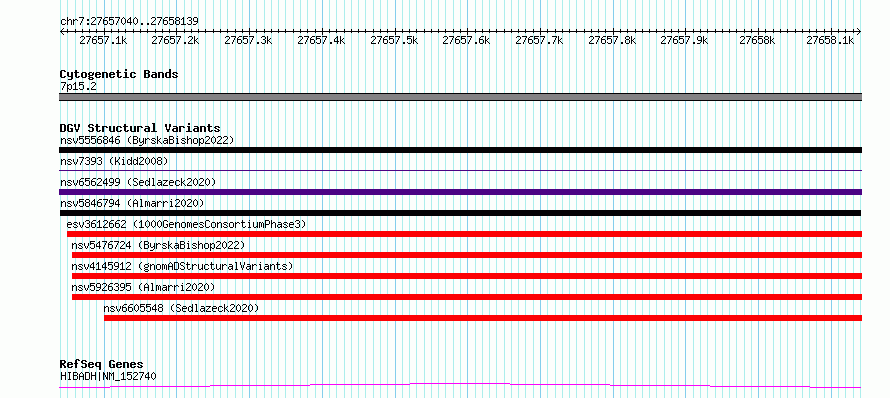The width and height of the screenshot is (890, 398).
Task: Select the 27658.1k ruler tick label
Action: tap(830, 40)
